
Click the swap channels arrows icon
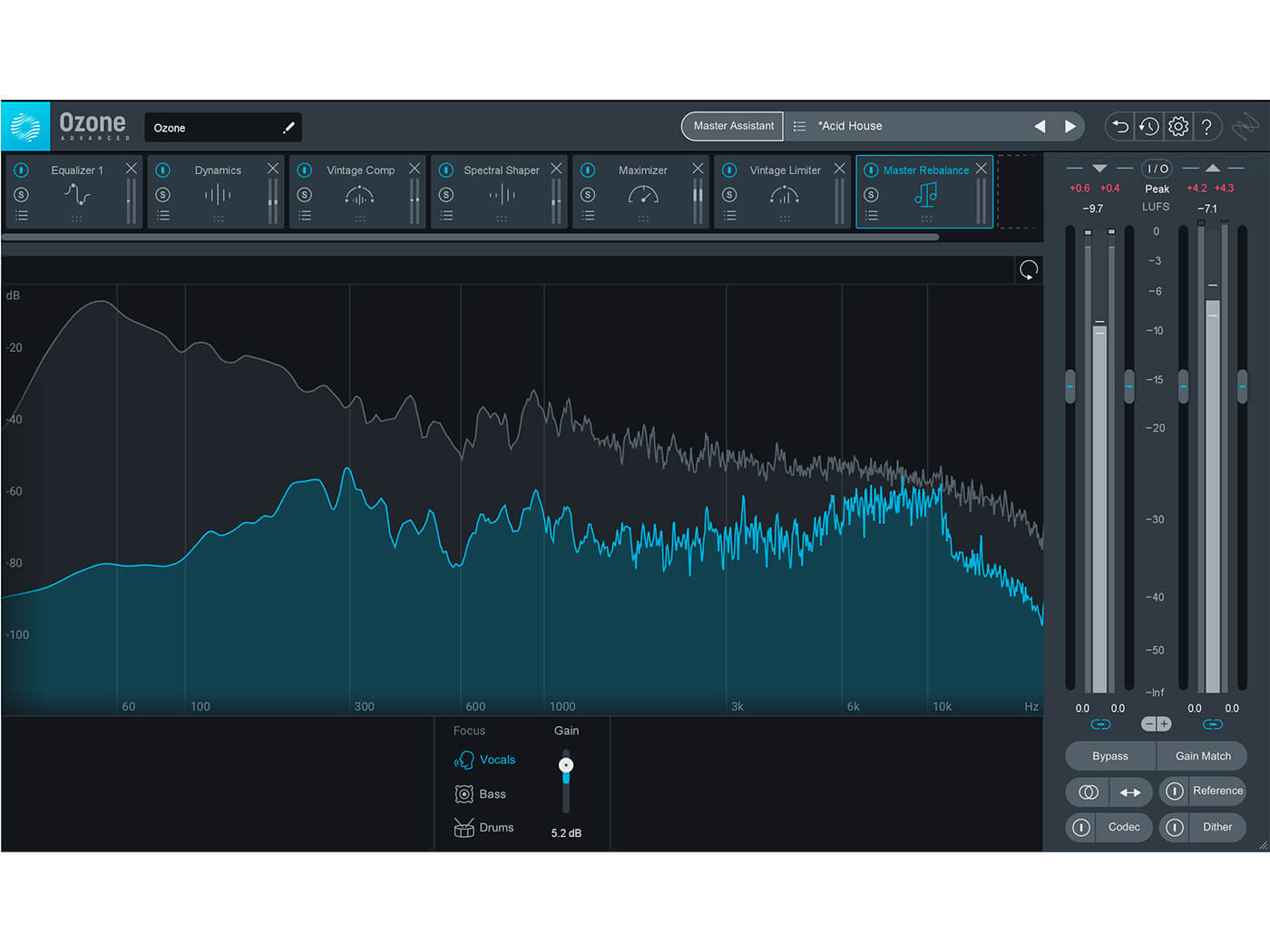1130,792
